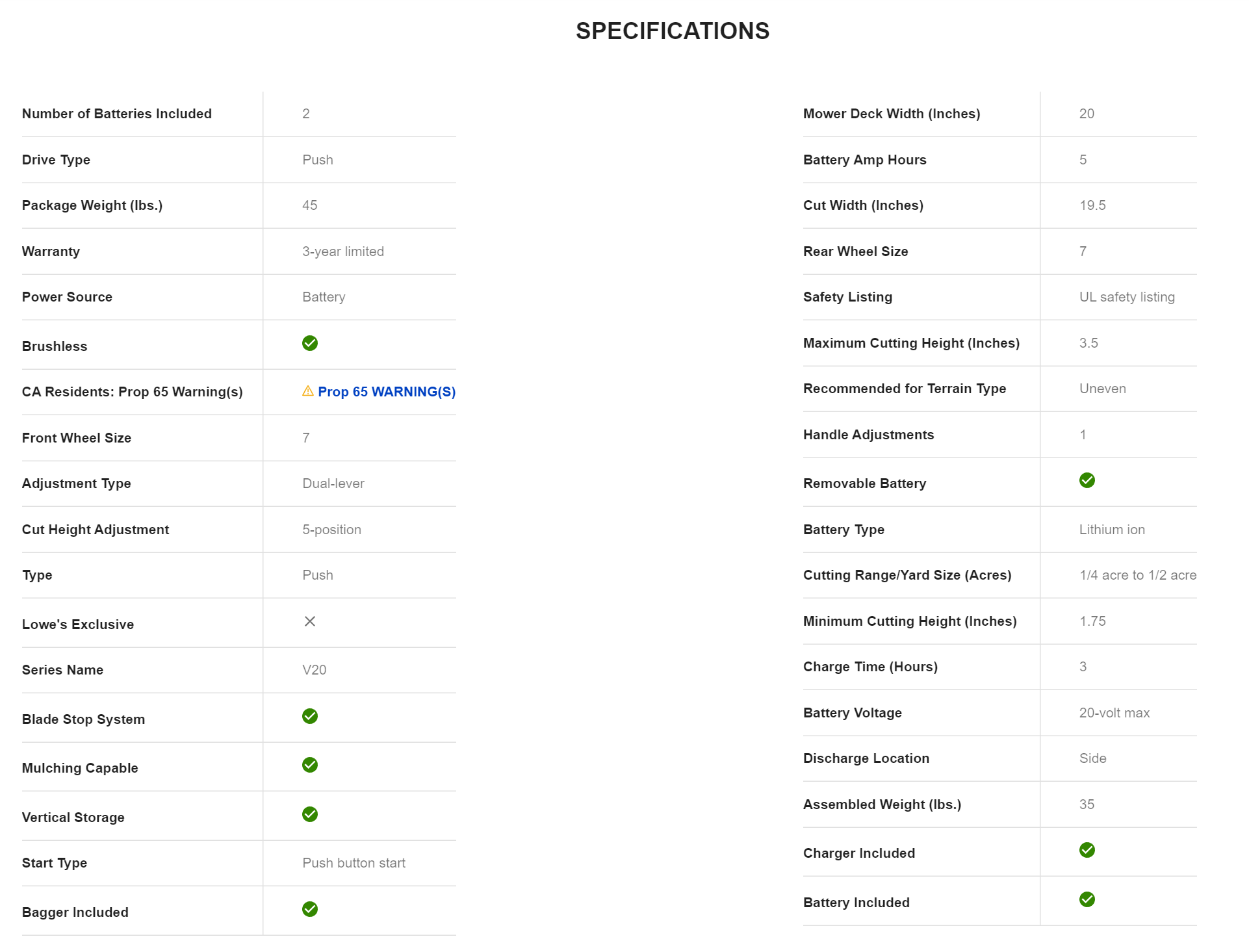Open the Prop 65 WARNING(S) link
This screenshot has width=1249, height=952.
click(x=387, y=392)
